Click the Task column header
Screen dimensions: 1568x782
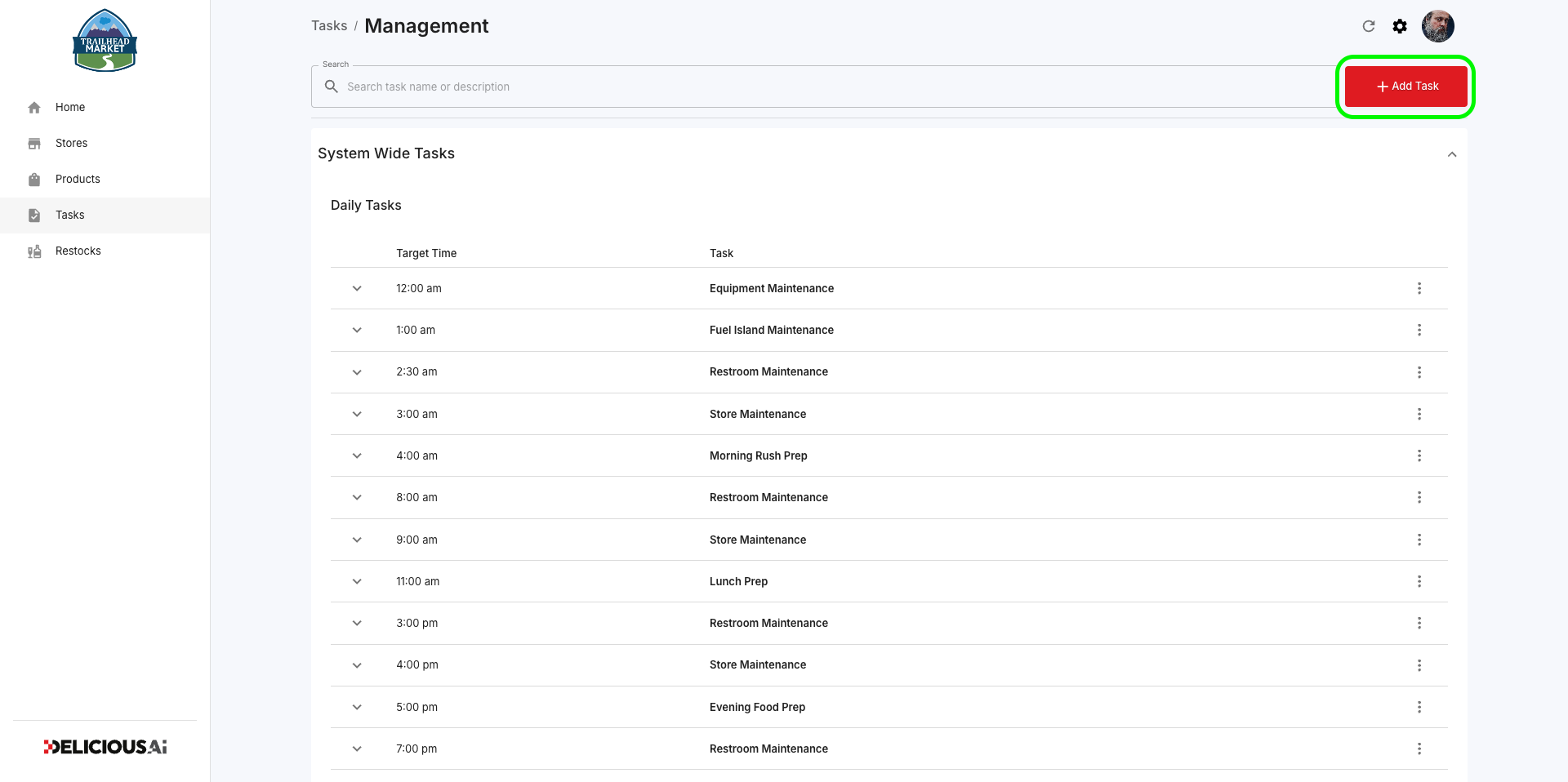721,253
